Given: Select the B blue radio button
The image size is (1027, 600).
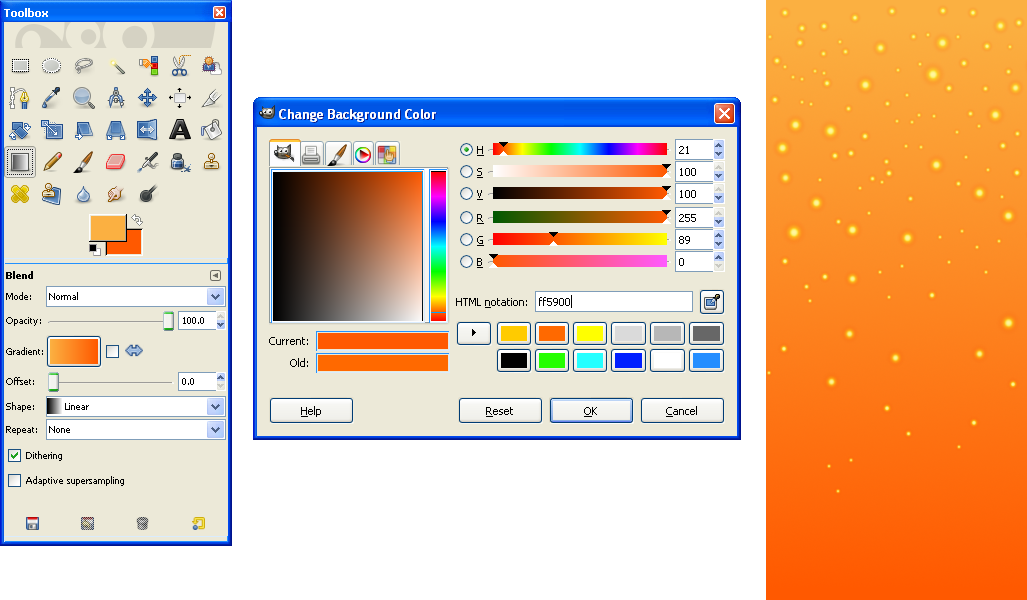Looking at the screenshot, I should click(x=466, y=261).
